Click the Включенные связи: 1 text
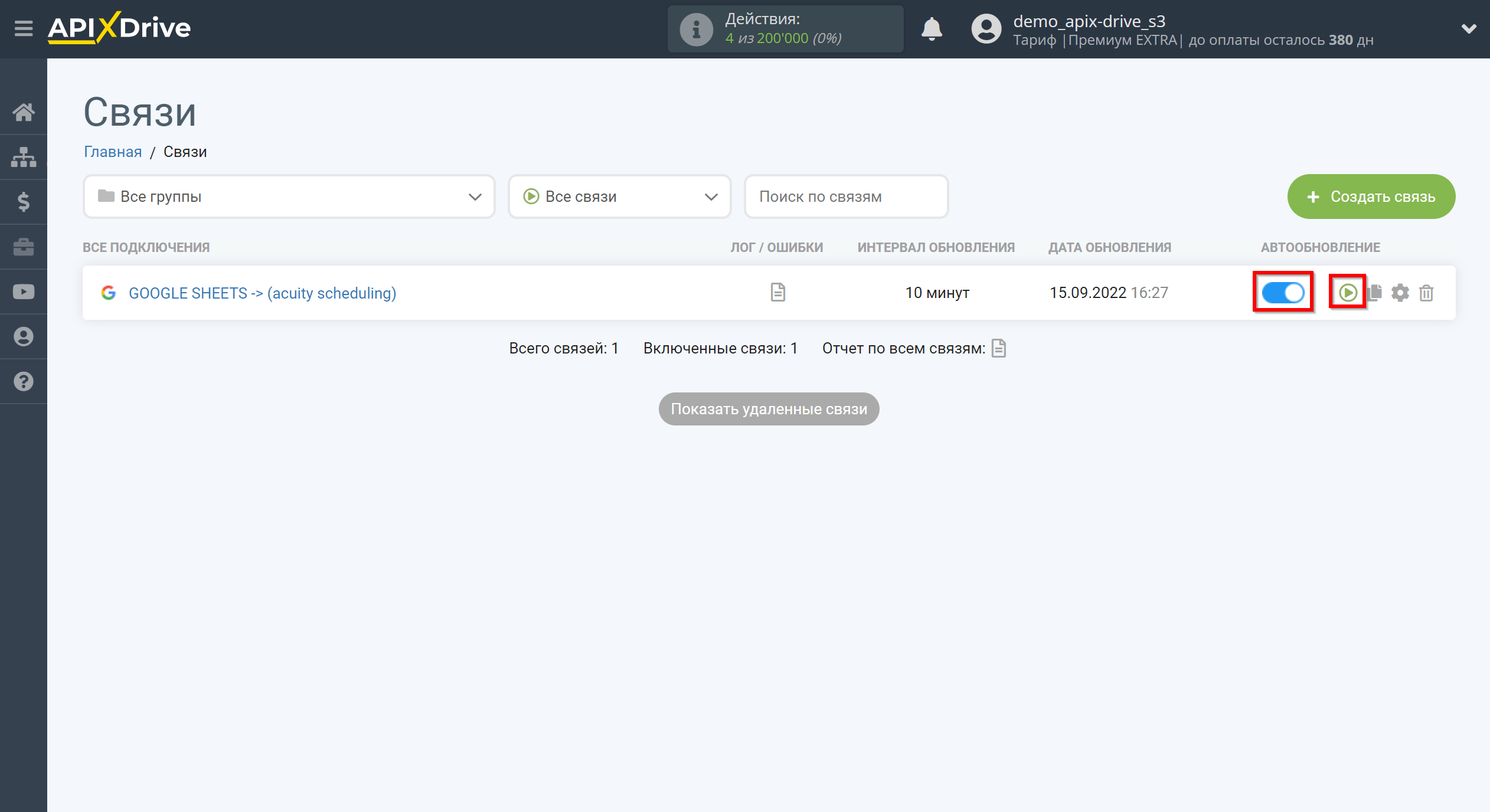Viewport: 1490px width, 812px height. (720, 348)
